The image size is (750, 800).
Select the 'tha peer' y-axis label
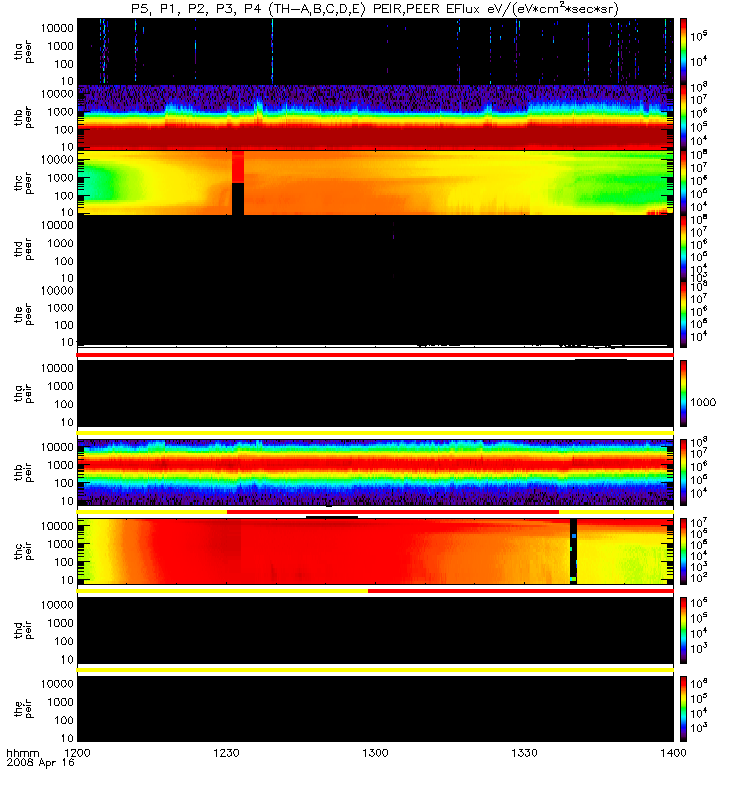click(x=23, y=52)
